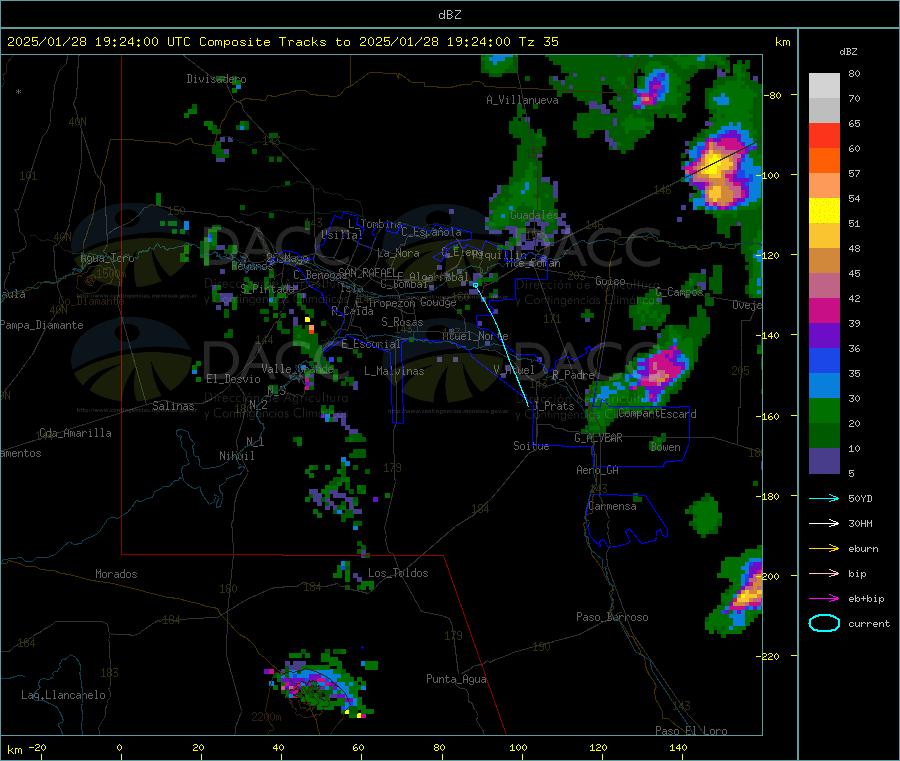Click the 60 tick on the bottom axis

pos(358,747)
